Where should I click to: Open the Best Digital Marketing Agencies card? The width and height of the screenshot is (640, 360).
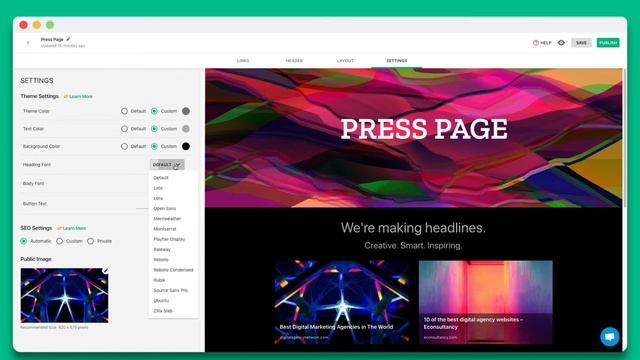(341, 302)
